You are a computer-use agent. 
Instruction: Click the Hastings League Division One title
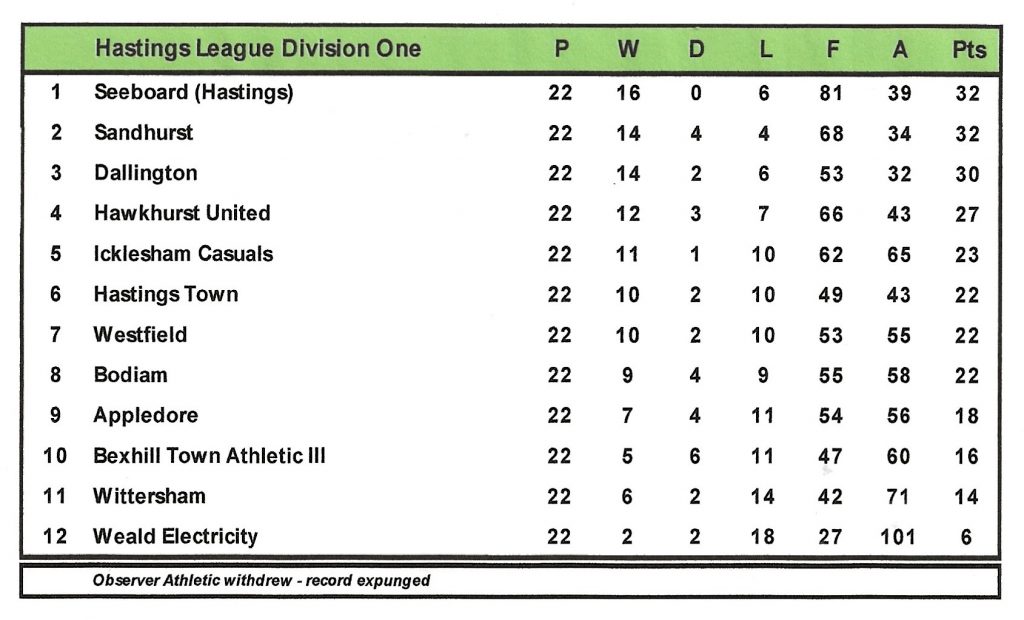point(257,49)
